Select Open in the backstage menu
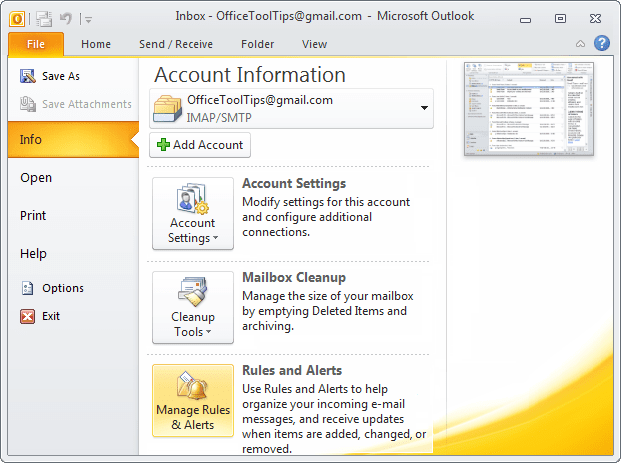Viewport: 621px width, 463px height. pos(36,177)
